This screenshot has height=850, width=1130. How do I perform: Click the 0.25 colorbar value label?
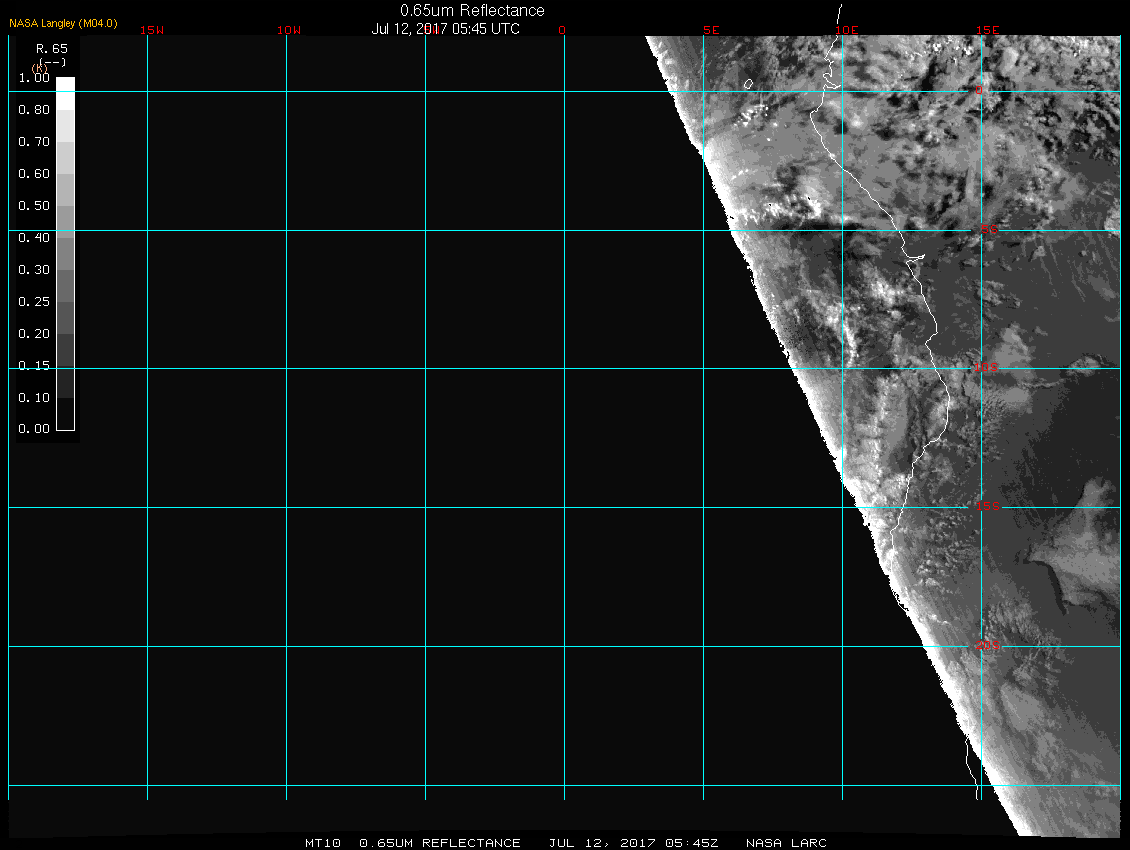click(34, 302)
